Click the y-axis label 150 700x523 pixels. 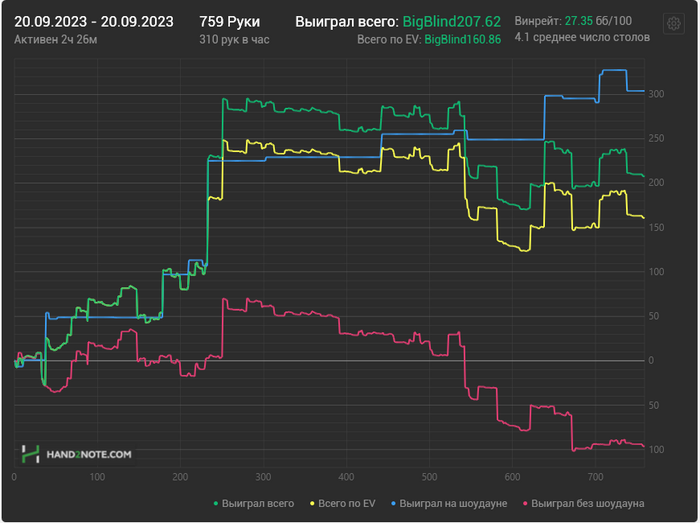656,228
